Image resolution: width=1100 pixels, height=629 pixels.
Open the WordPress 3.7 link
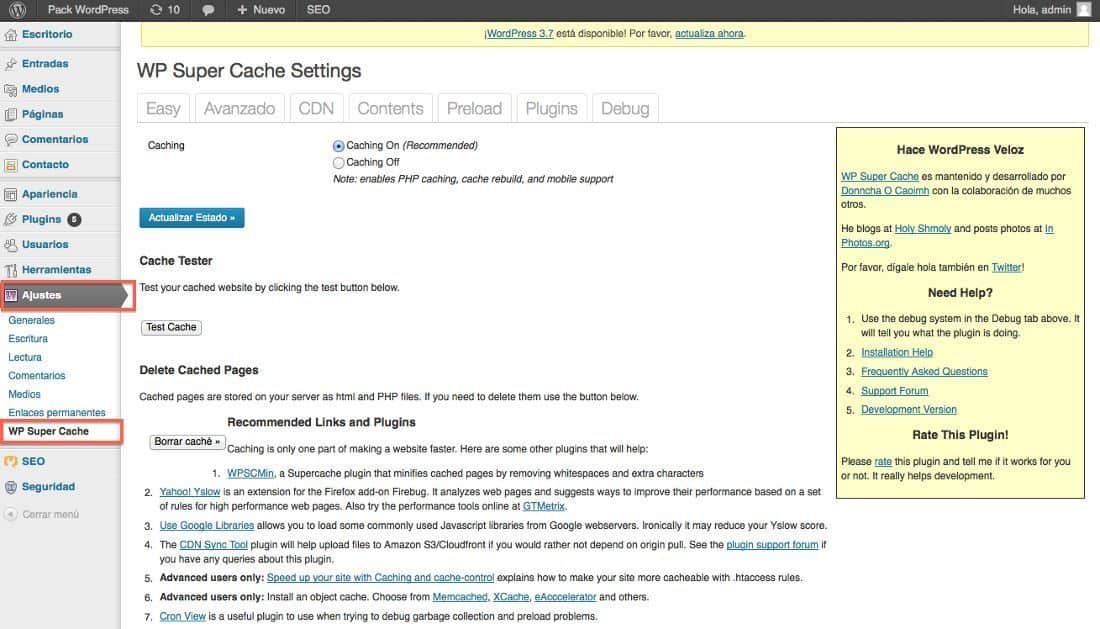click(519, 34)
